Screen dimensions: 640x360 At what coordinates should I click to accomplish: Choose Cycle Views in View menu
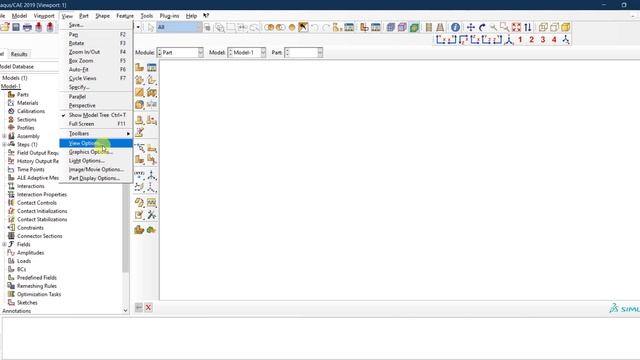point(96,78)
